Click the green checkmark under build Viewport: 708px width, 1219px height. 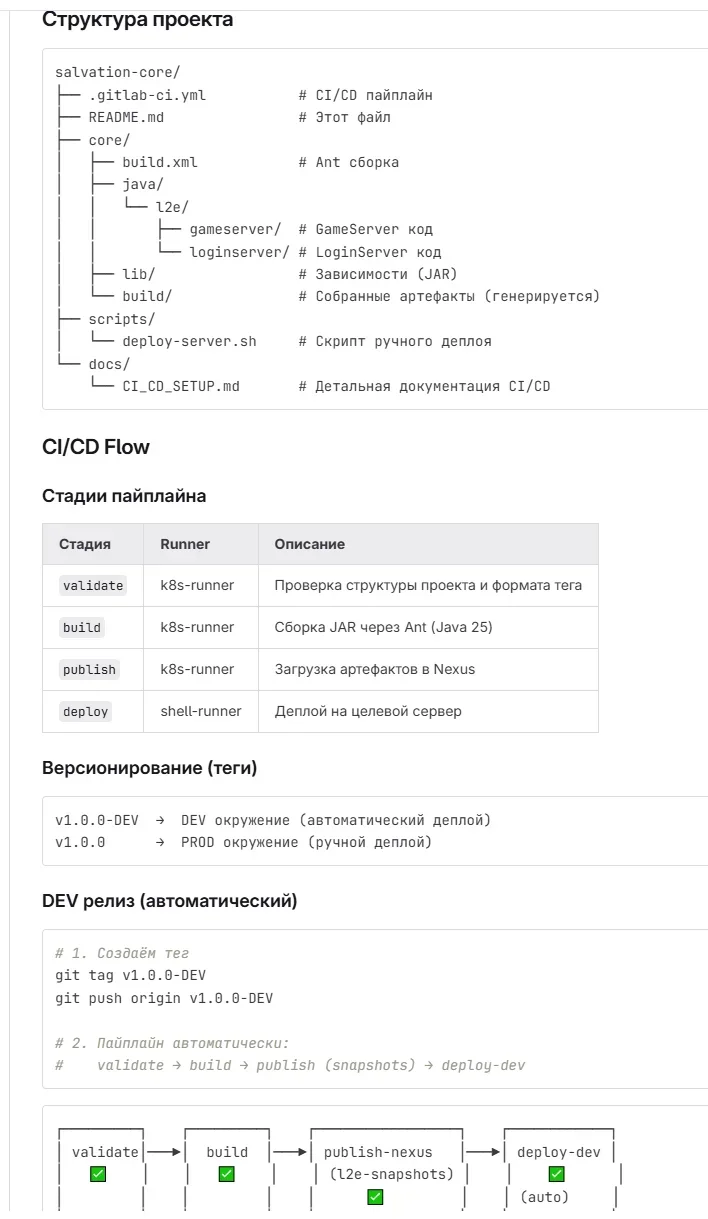(x=227, y=1174)
